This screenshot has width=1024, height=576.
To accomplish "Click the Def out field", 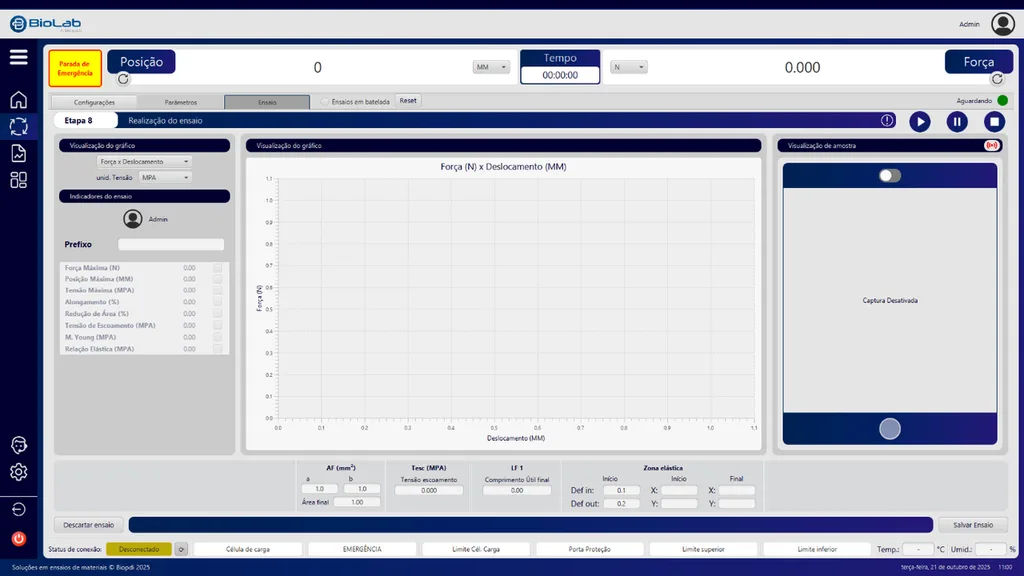I will (621, 504).
